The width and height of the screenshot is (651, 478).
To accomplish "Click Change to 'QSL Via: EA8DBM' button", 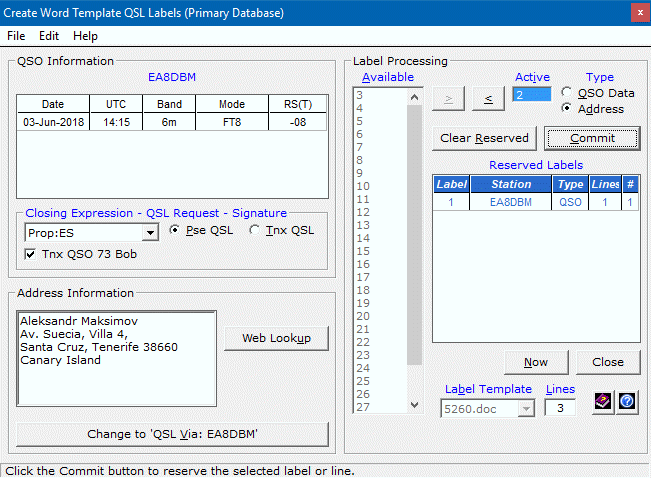I will (x=172, y=434).
